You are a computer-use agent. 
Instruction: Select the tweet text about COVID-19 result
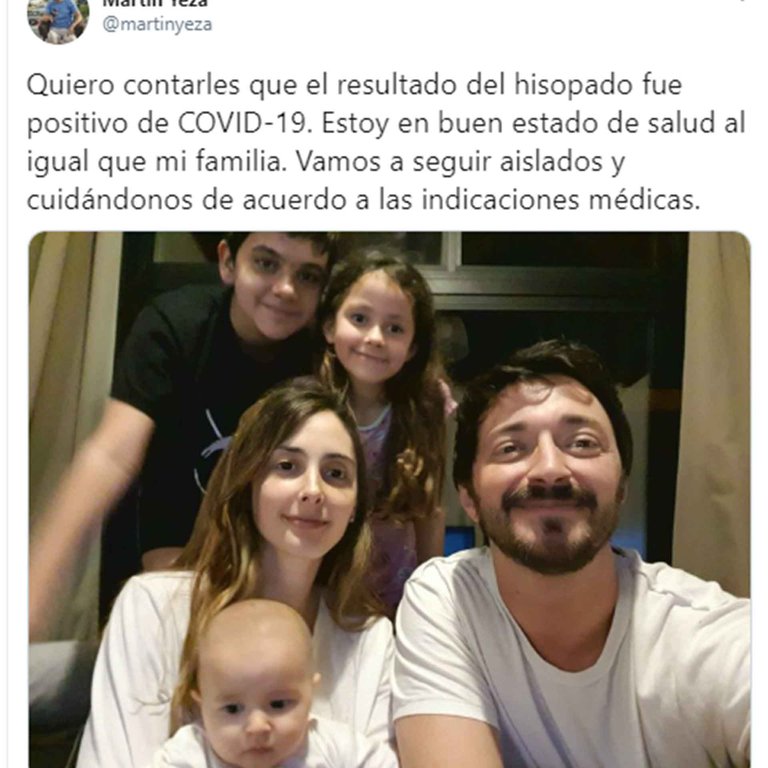[x=386, y=142]
